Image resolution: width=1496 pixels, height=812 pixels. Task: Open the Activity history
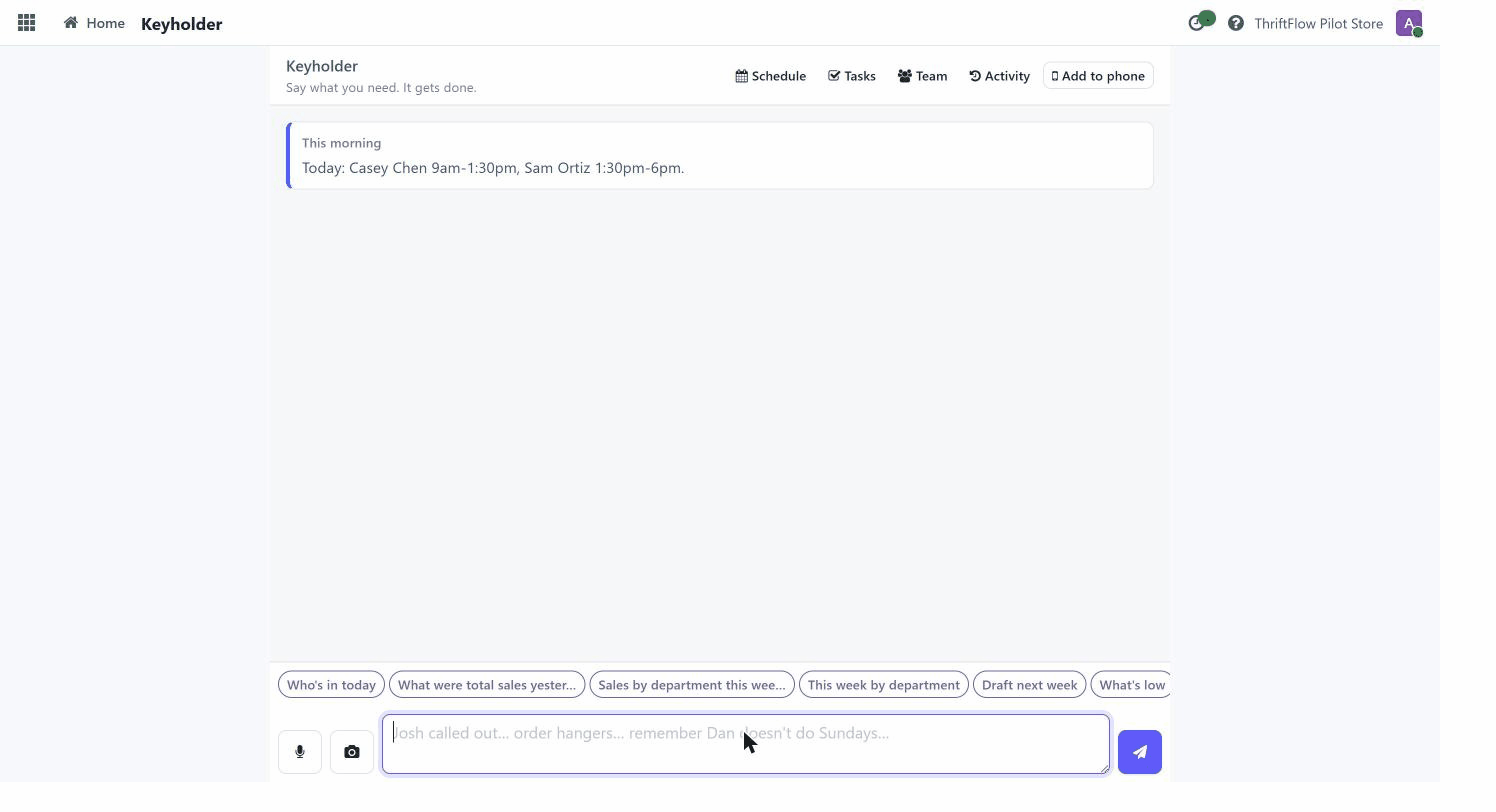click(x=999, y=76)
